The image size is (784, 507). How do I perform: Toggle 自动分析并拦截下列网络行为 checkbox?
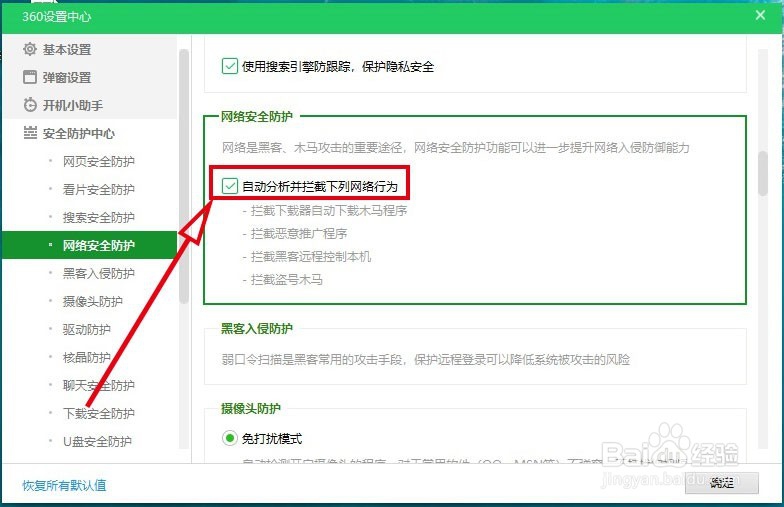(x=230, y=186)
